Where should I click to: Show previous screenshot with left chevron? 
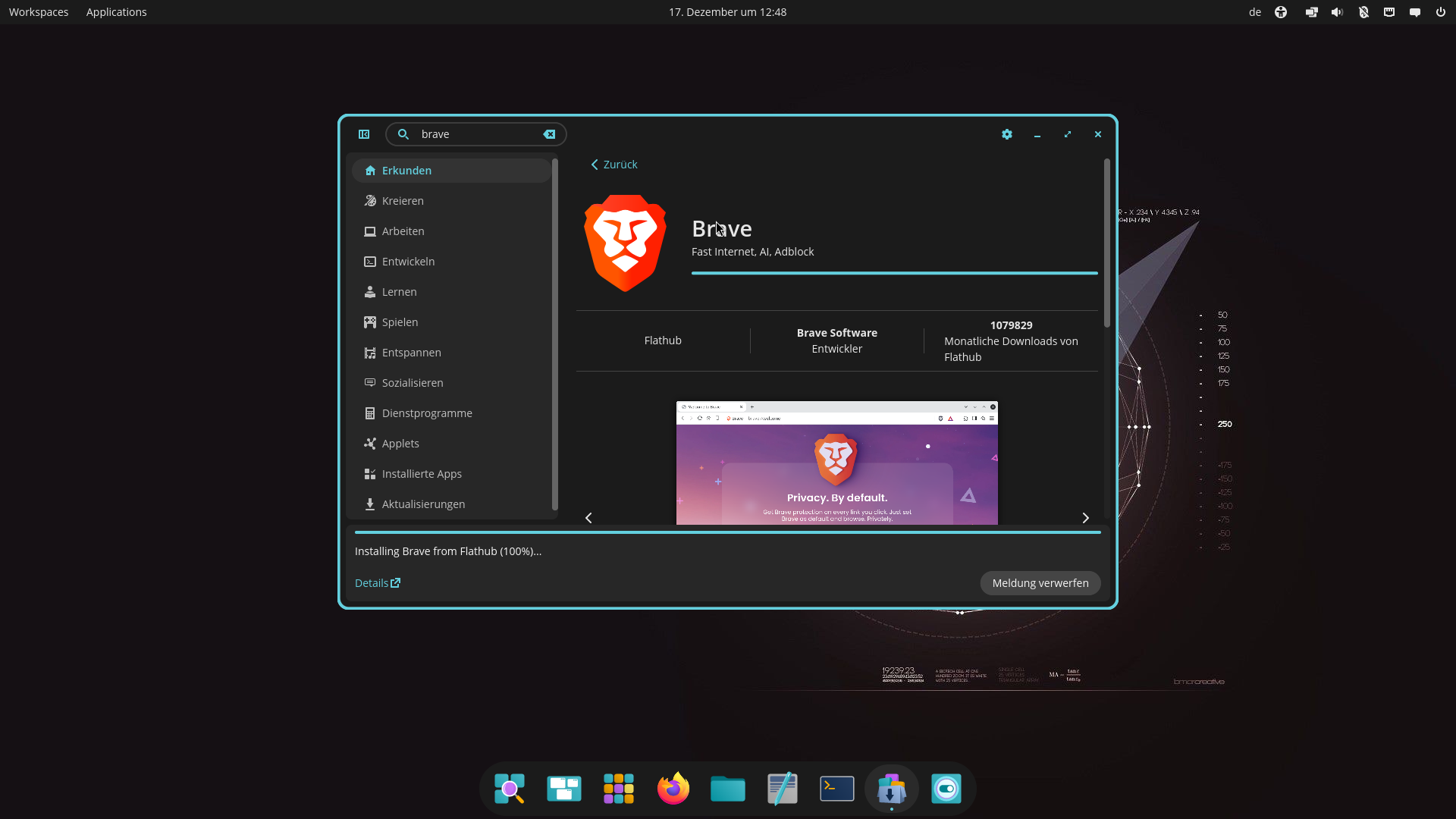coord(588,518)
